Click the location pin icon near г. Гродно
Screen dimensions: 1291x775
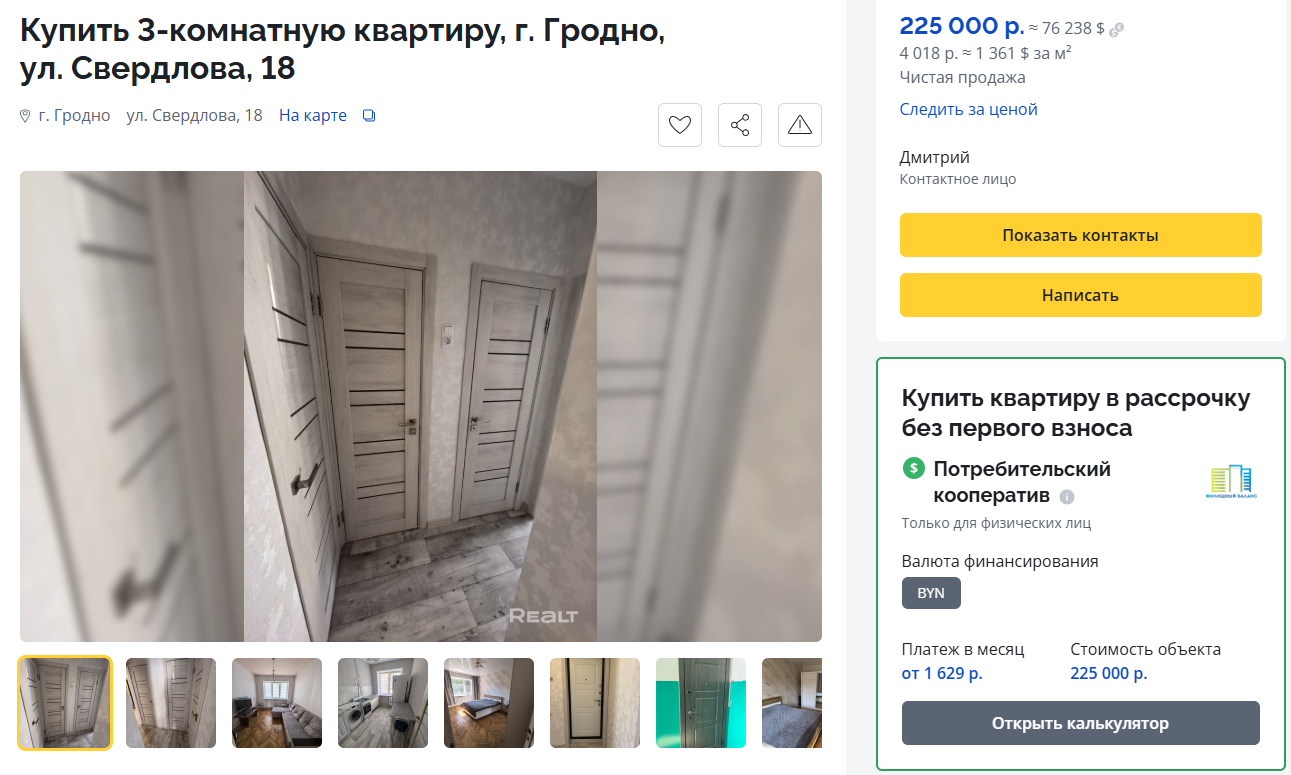[26, 116]
